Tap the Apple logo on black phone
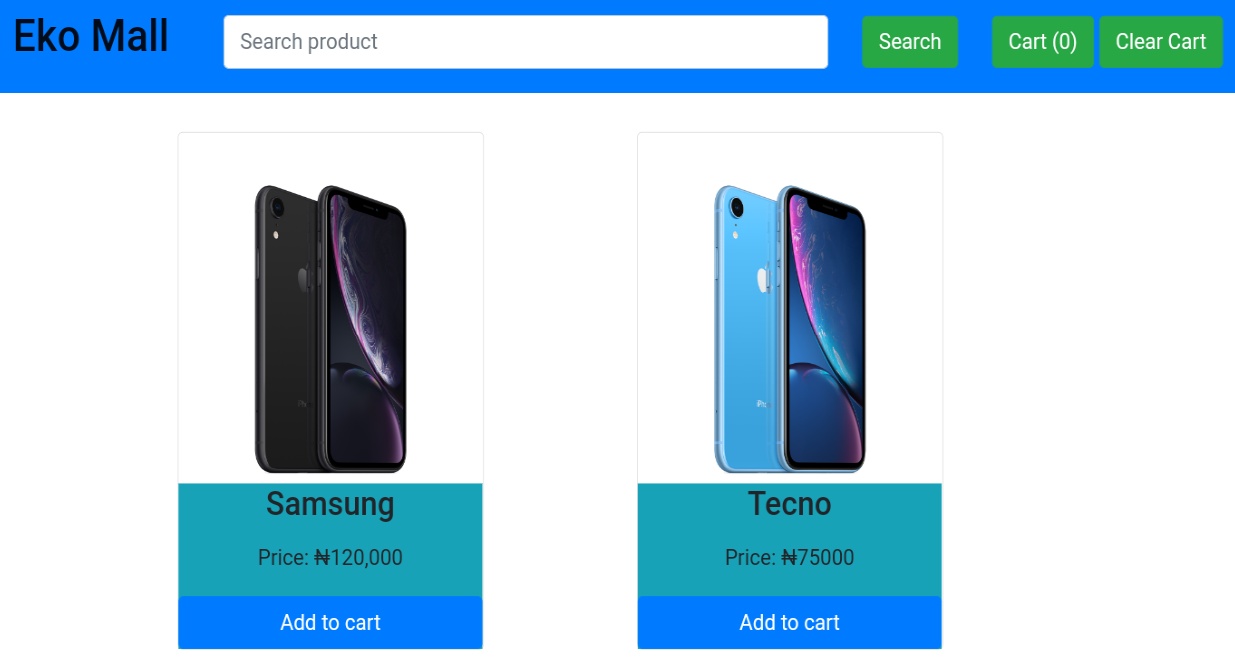1235x669 pixels. pyautogui.click(x=300, y=276)
